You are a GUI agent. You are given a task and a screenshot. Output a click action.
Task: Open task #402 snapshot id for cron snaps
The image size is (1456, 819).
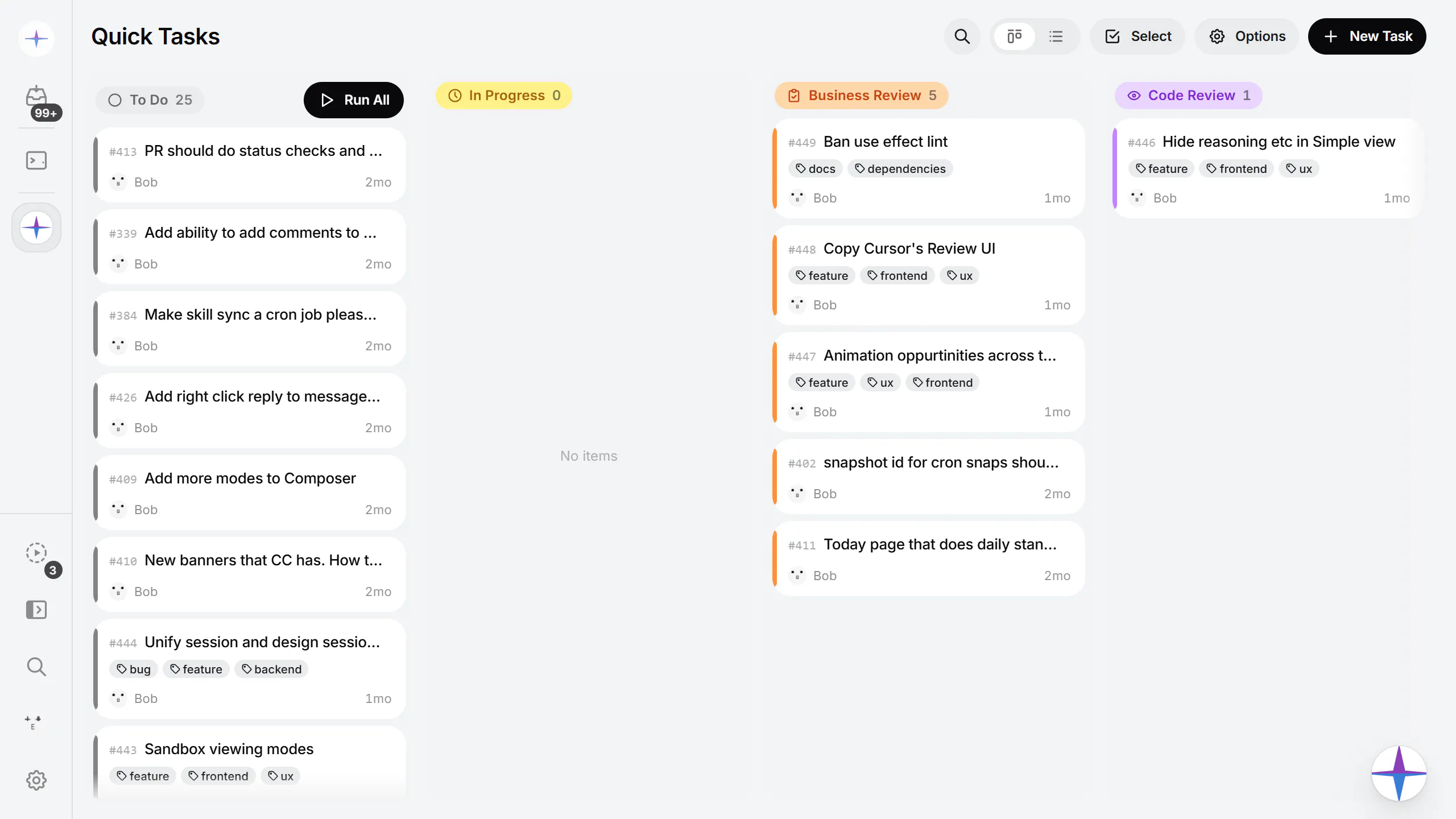(929, 477)
